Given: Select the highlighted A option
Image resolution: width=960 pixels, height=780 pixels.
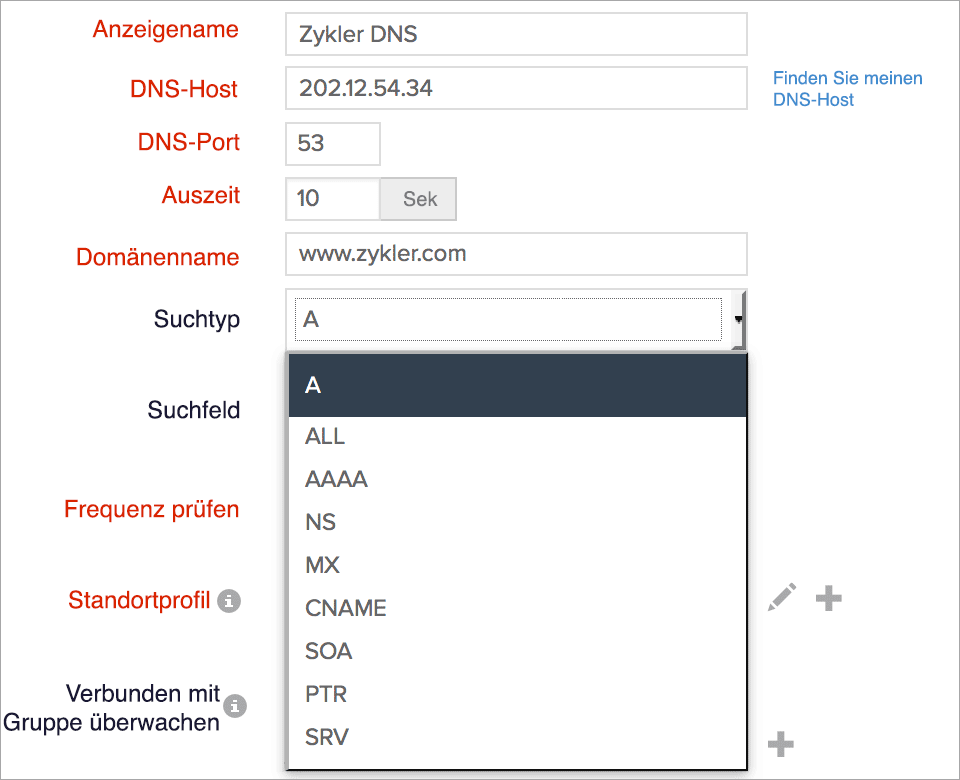Looking at the screenshot, I should tap(311, 384).
